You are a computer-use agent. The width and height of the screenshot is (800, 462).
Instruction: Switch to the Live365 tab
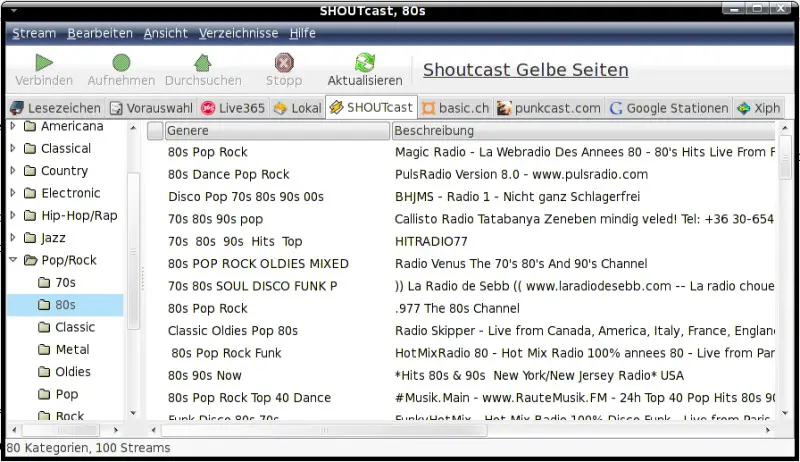pyautogui.click(x=233, y=108)
